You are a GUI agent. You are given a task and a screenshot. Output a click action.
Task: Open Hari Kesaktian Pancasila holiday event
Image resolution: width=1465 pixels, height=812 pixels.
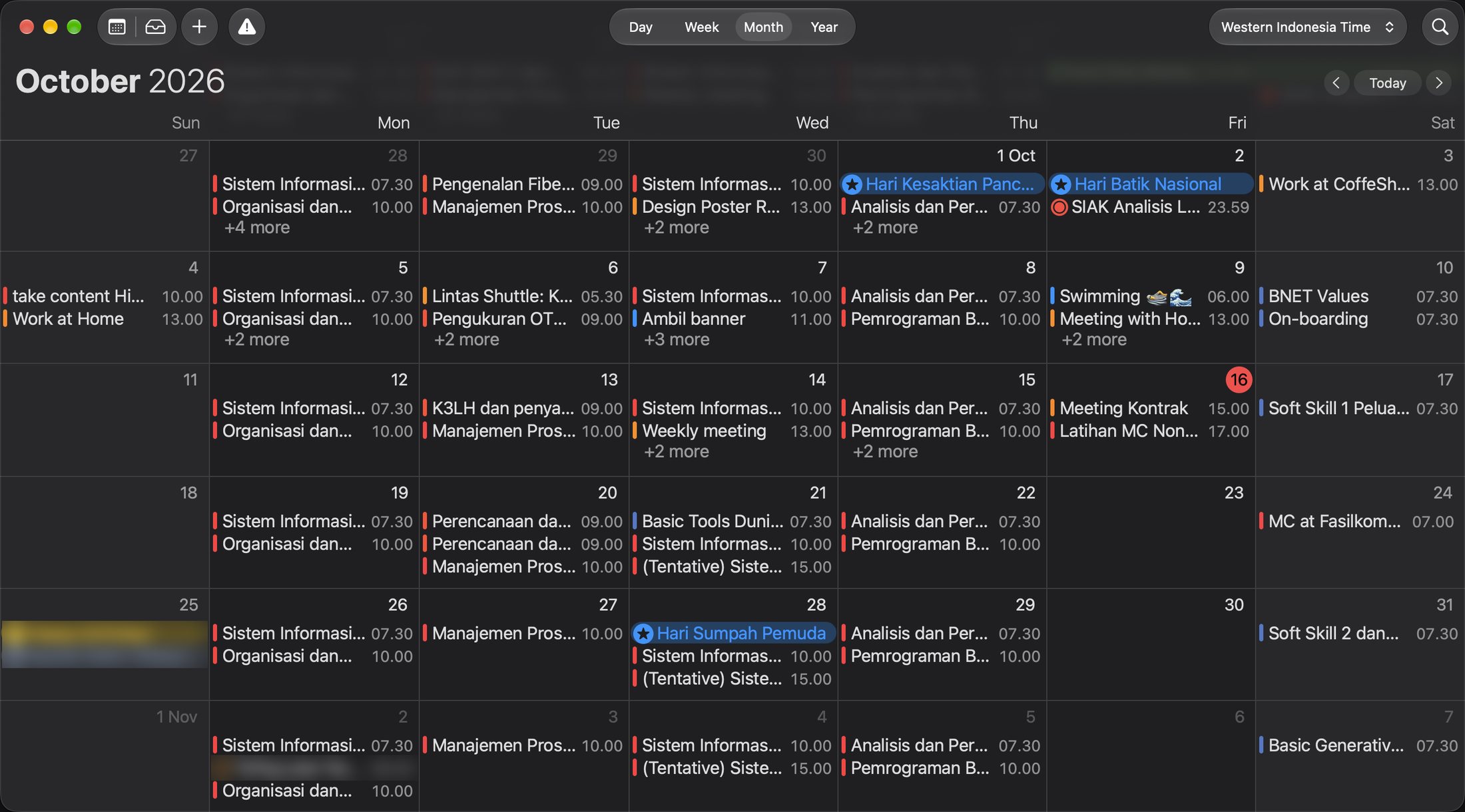pyautogui.click(x=942, y=184)
